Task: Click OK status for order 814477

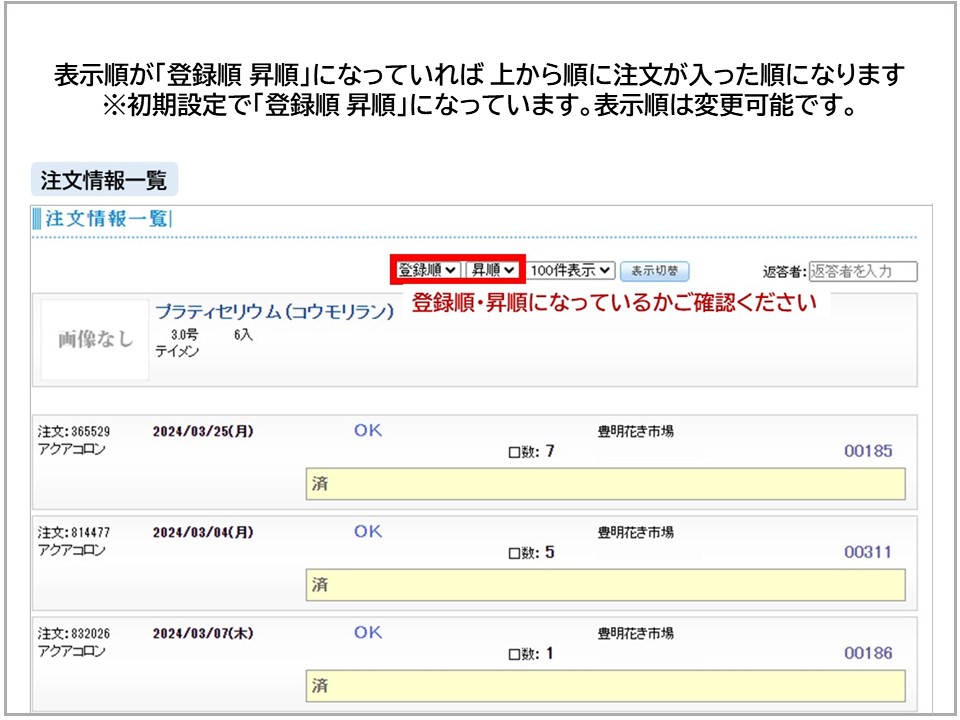Action: point(368,531)
